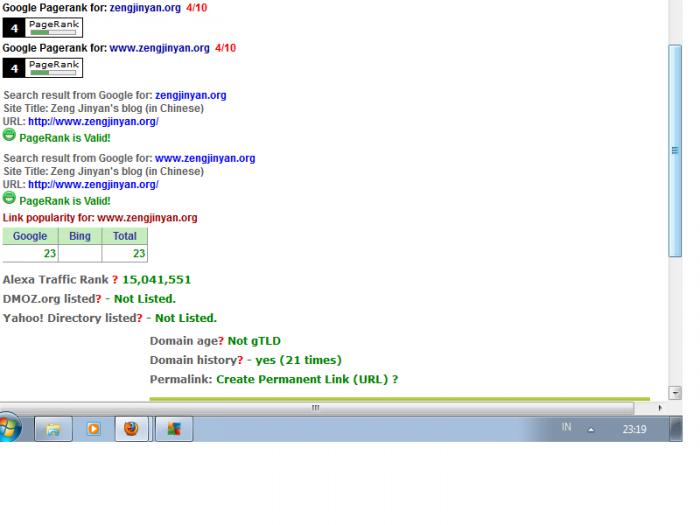Click the Bing column header
The image size is (700, 525).
pyautogui.click(x=80, y=236)
